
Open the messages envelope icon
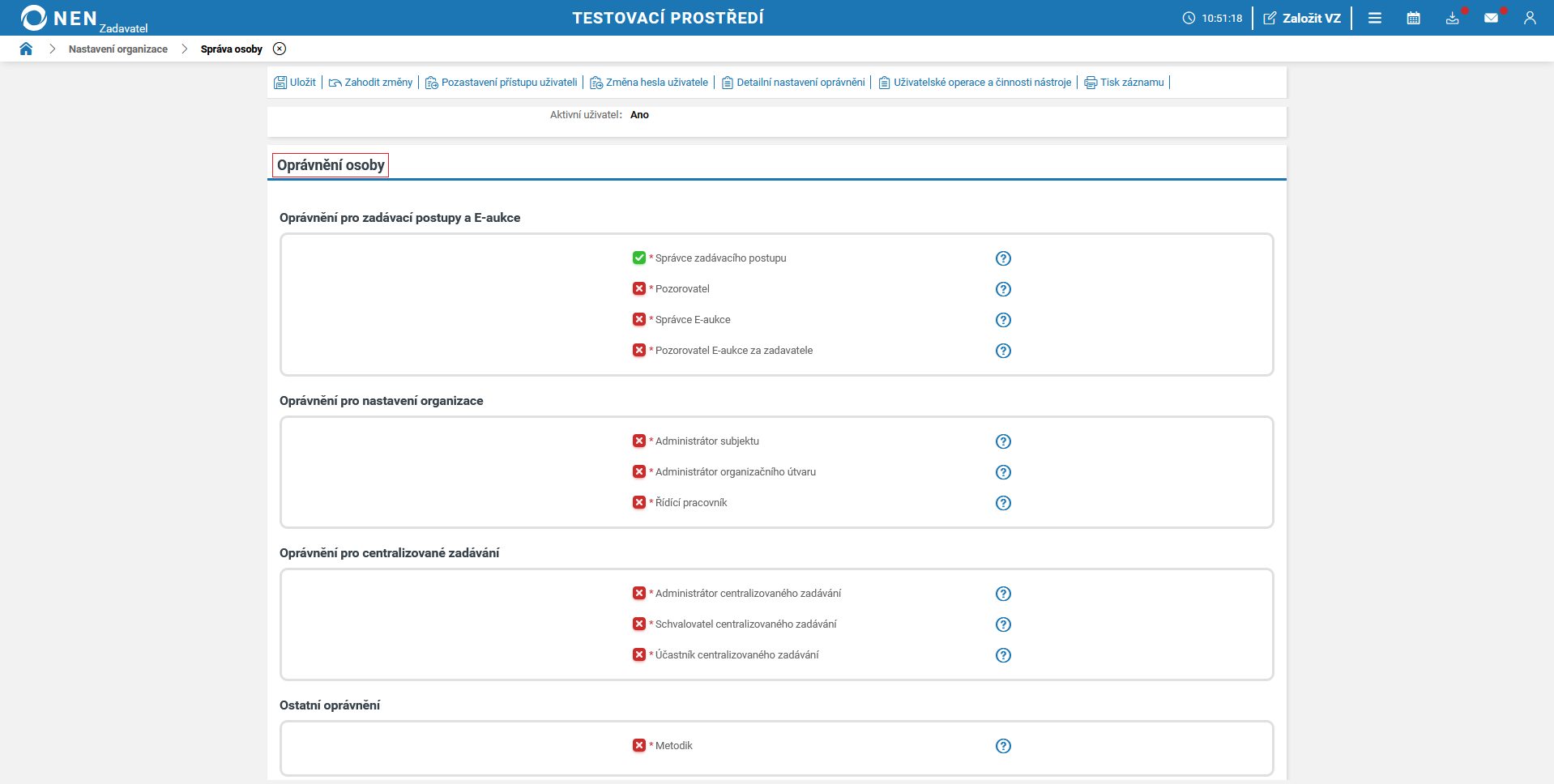pos(1491,18)
